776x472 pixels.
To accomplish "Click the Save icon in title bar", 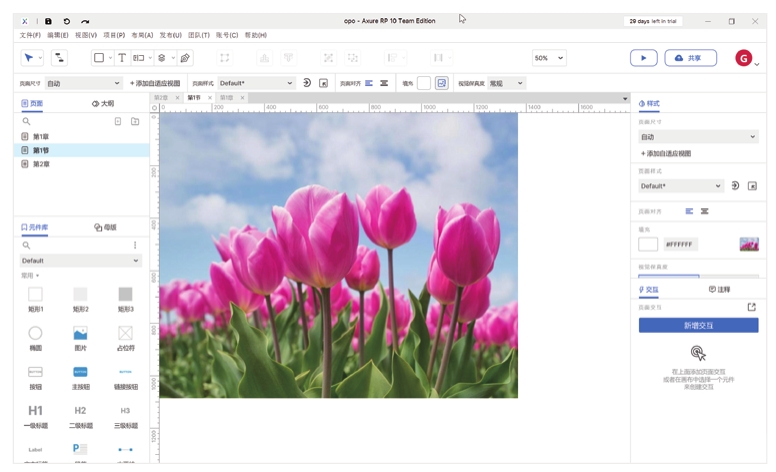I will pos(48,21).
